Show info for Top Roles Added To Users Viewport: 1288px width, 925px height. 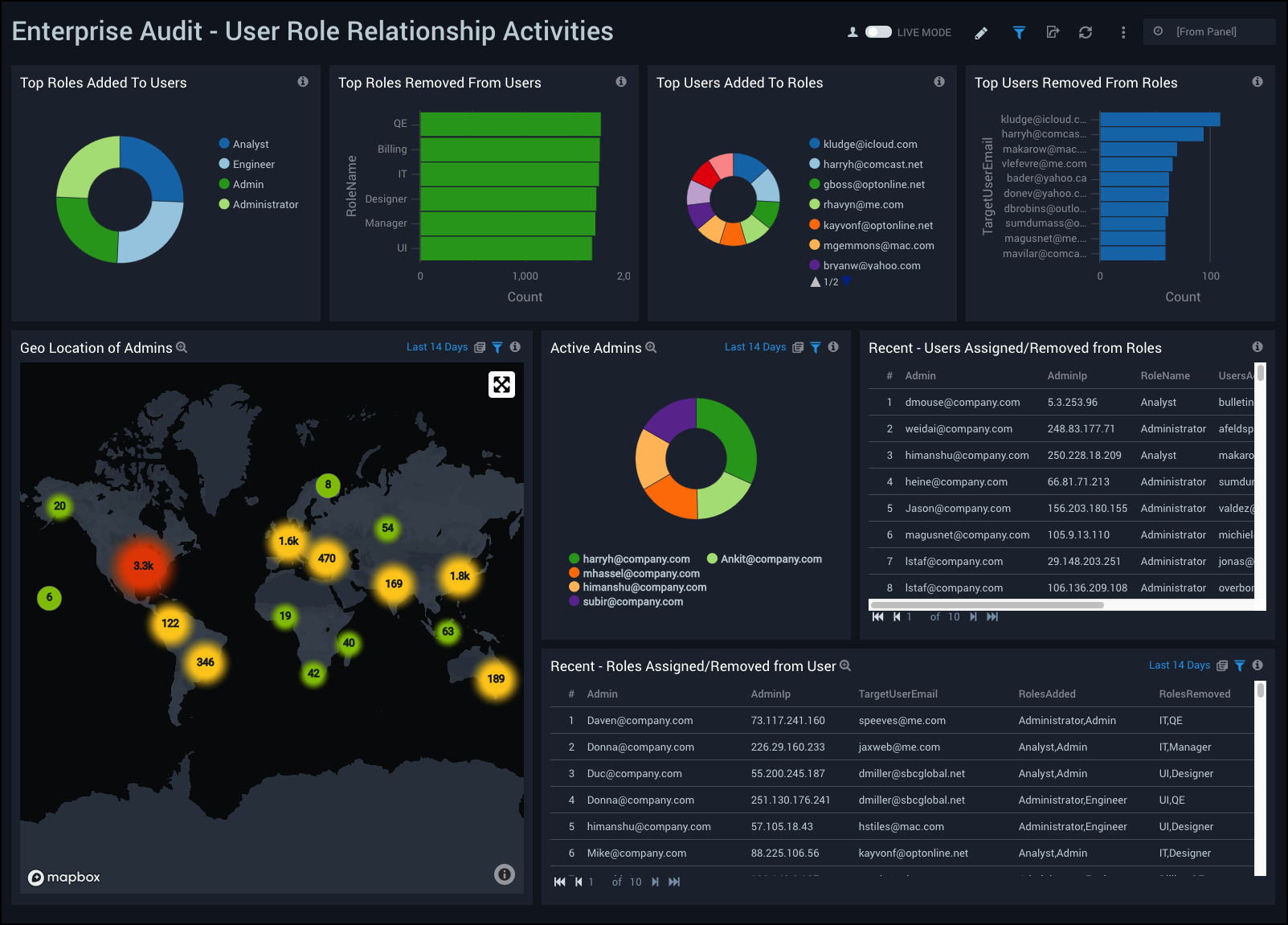tap(303, 82)
